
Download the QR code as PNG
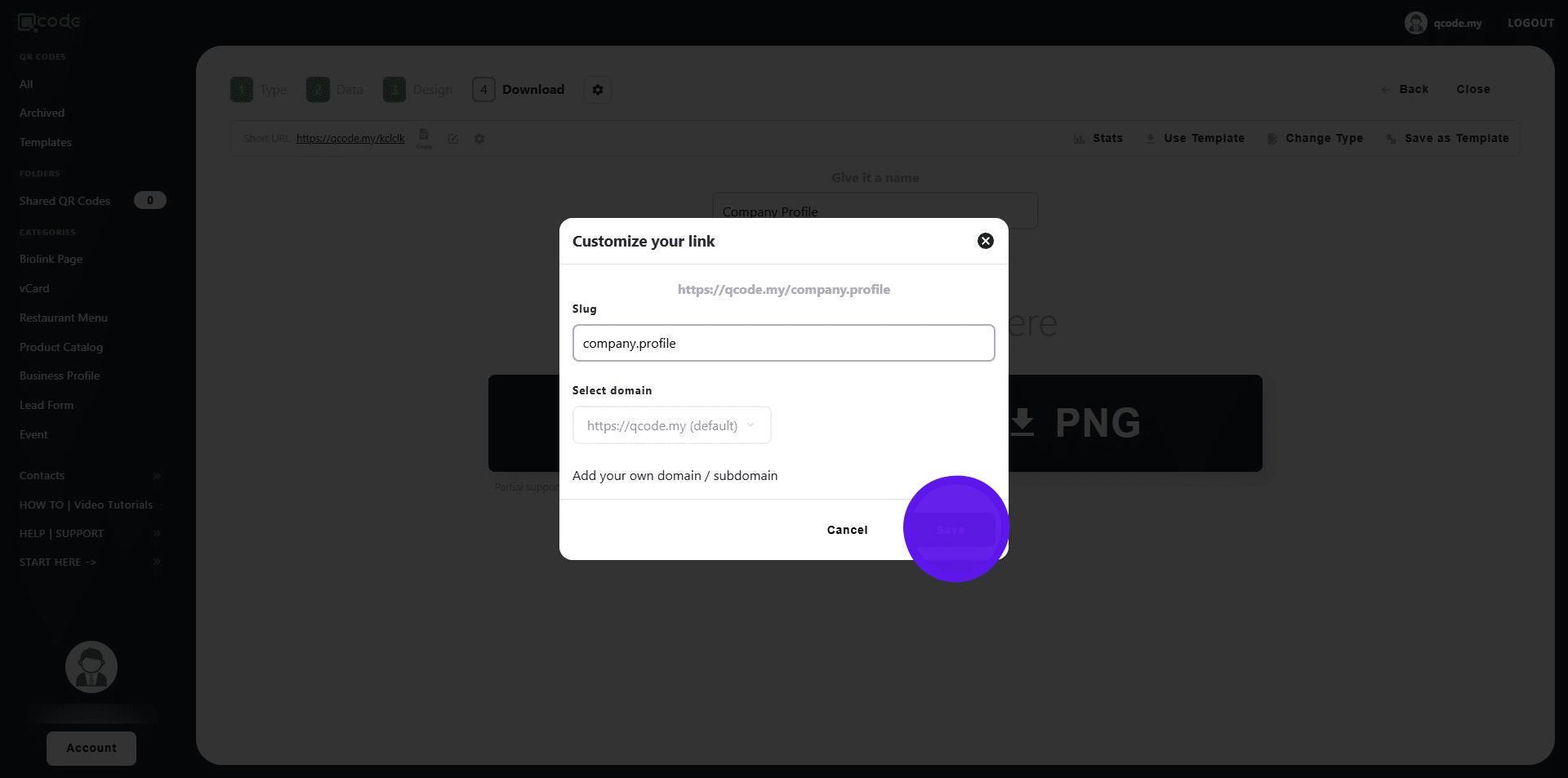(x=1074, y=423)
